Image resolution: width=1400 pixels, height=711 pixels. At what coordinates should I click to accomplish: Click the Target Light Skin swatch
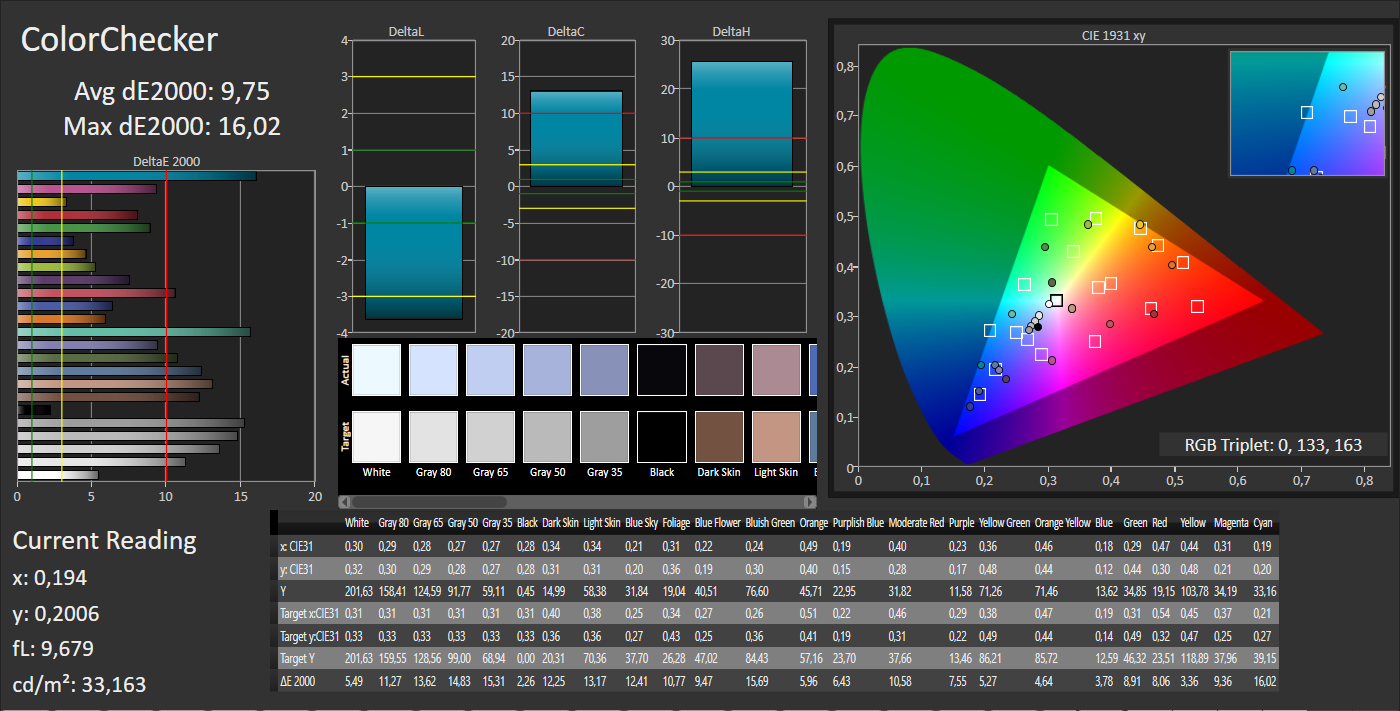777,437
